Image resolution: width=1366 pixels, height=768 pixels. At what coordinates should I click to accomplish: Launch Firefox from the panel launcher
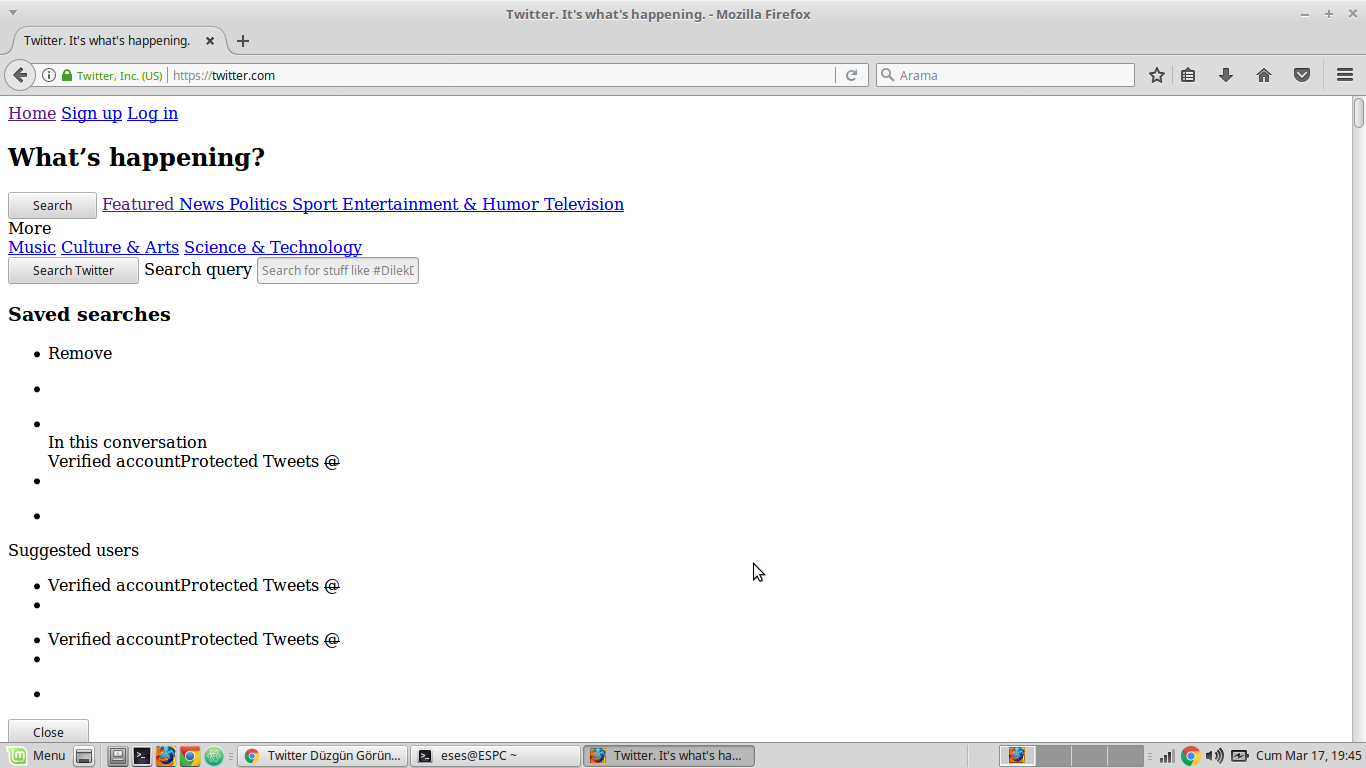click(x=166, y=756)
